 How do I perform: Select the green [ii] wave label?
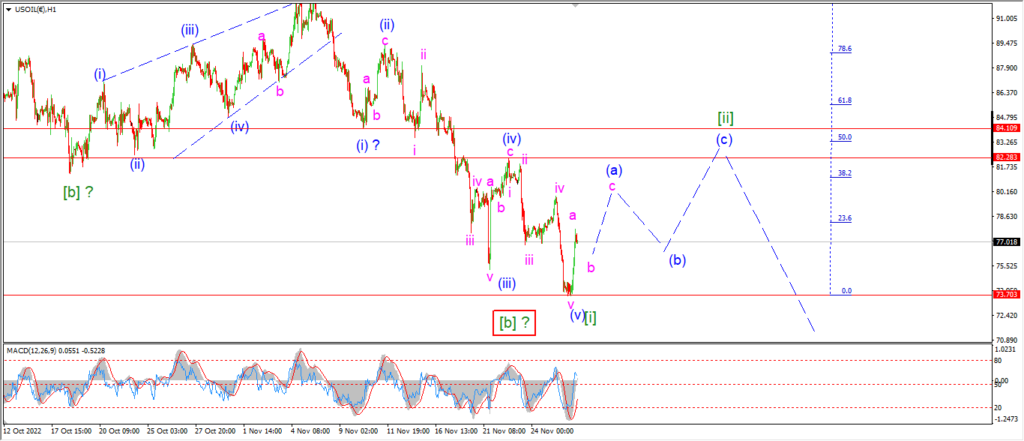click(726, 118)
